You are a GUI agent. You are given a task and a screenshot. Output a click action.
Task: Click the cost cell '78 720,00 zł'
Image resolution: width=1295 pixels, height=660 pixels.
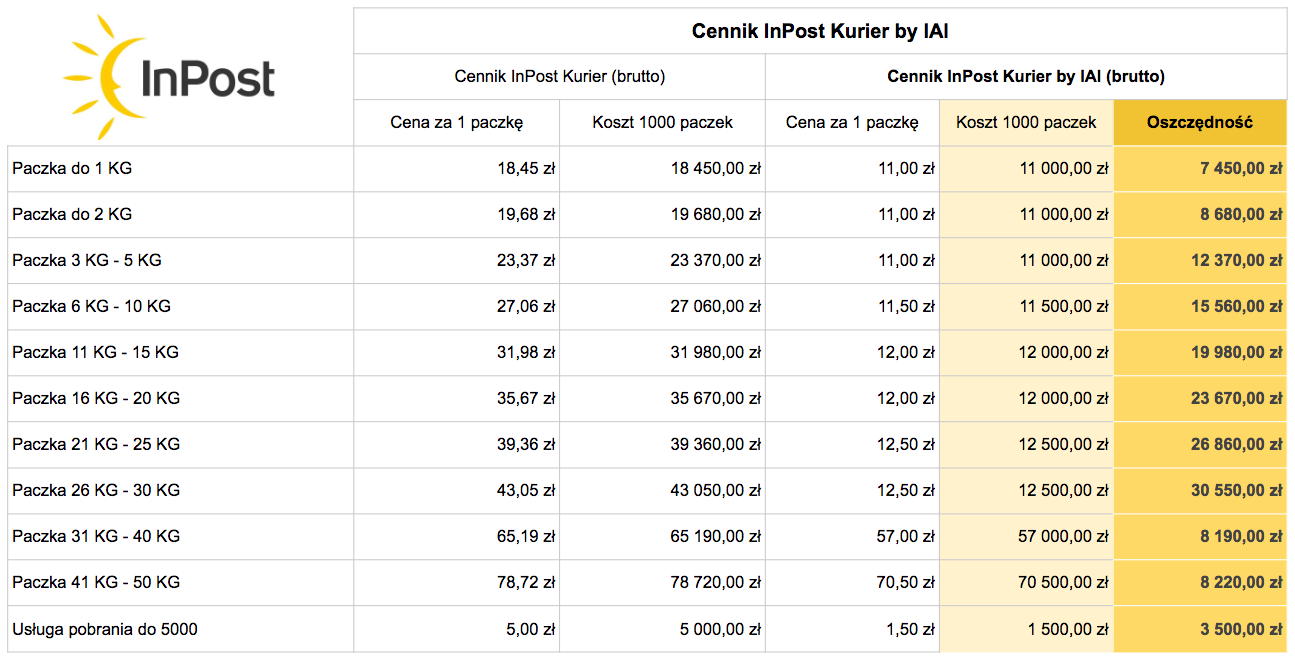point(663,583)
